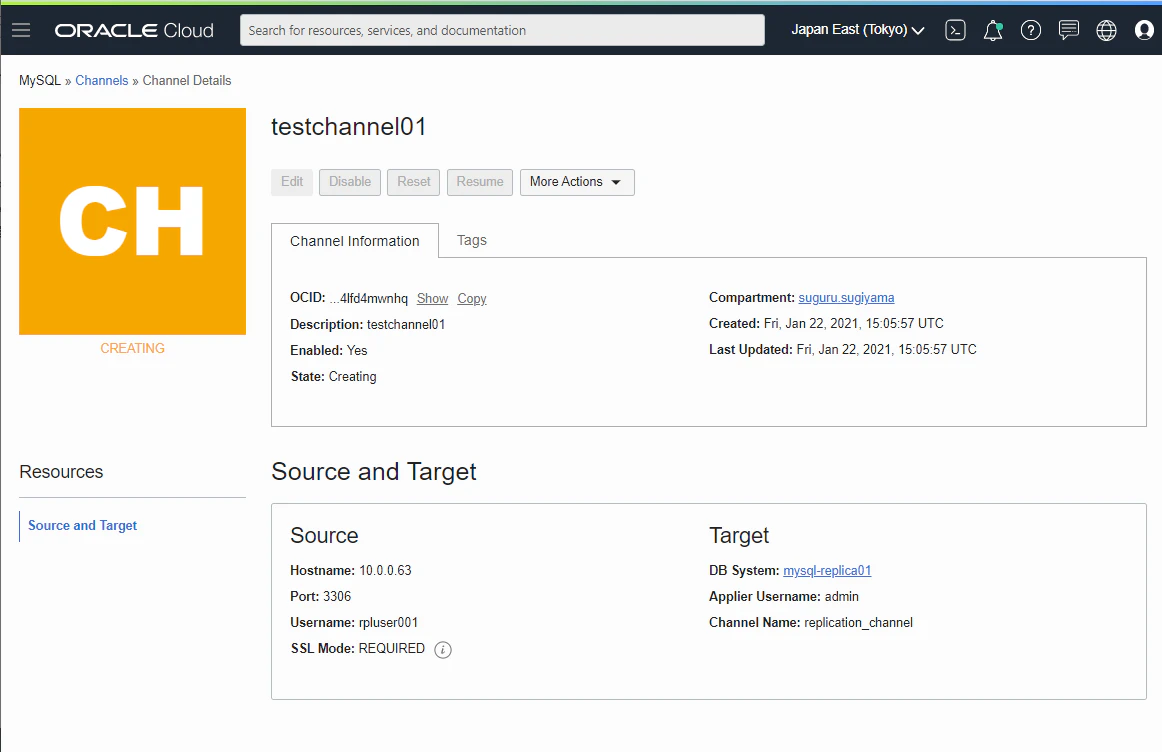Image resolution: width=1162 pixels, height=752 pixels.
Task: Switch to the Tags tab
Action: [471, 240]
